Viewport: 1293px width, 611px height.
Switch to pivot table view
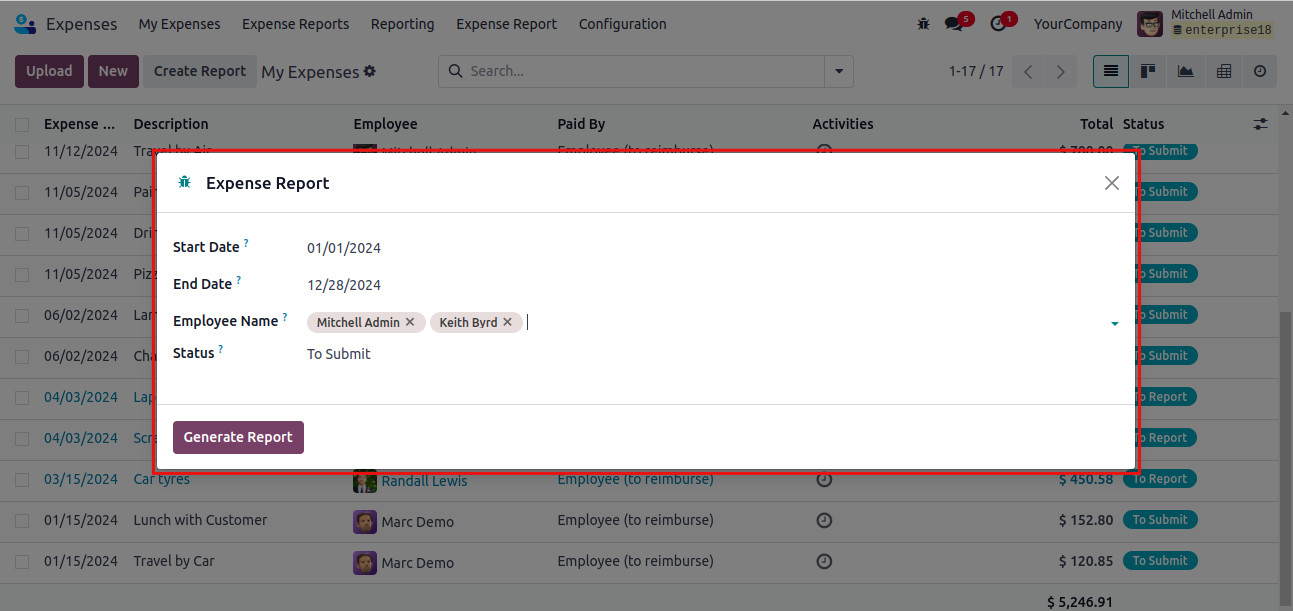(x=1223, y=71)
